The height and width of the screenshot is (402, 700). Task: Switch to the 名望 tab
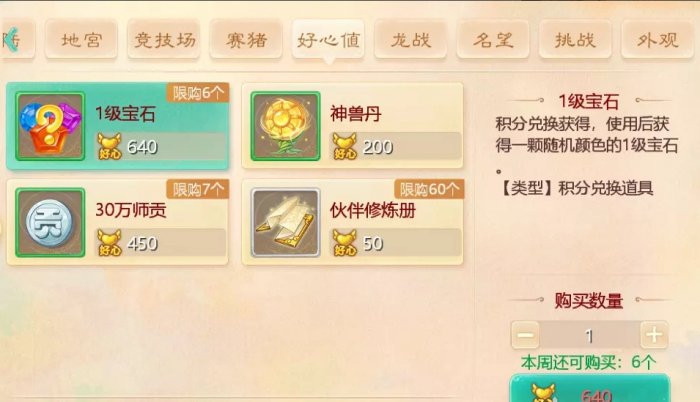coord(493,39)
